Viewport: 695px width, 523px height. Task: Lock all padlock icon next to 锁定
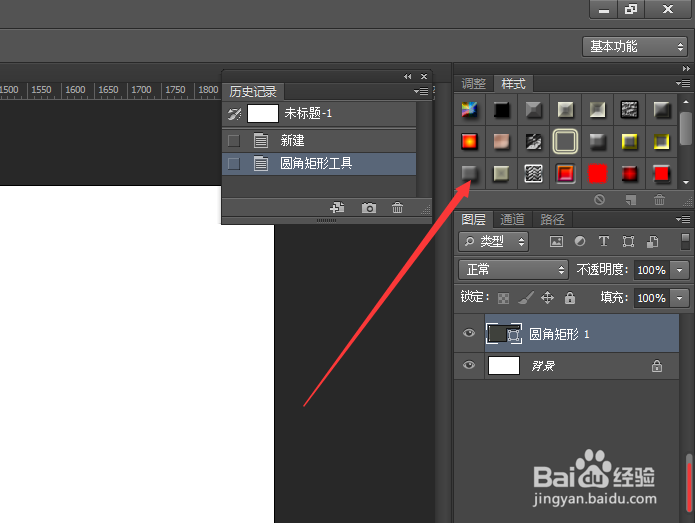pos(570,297)
